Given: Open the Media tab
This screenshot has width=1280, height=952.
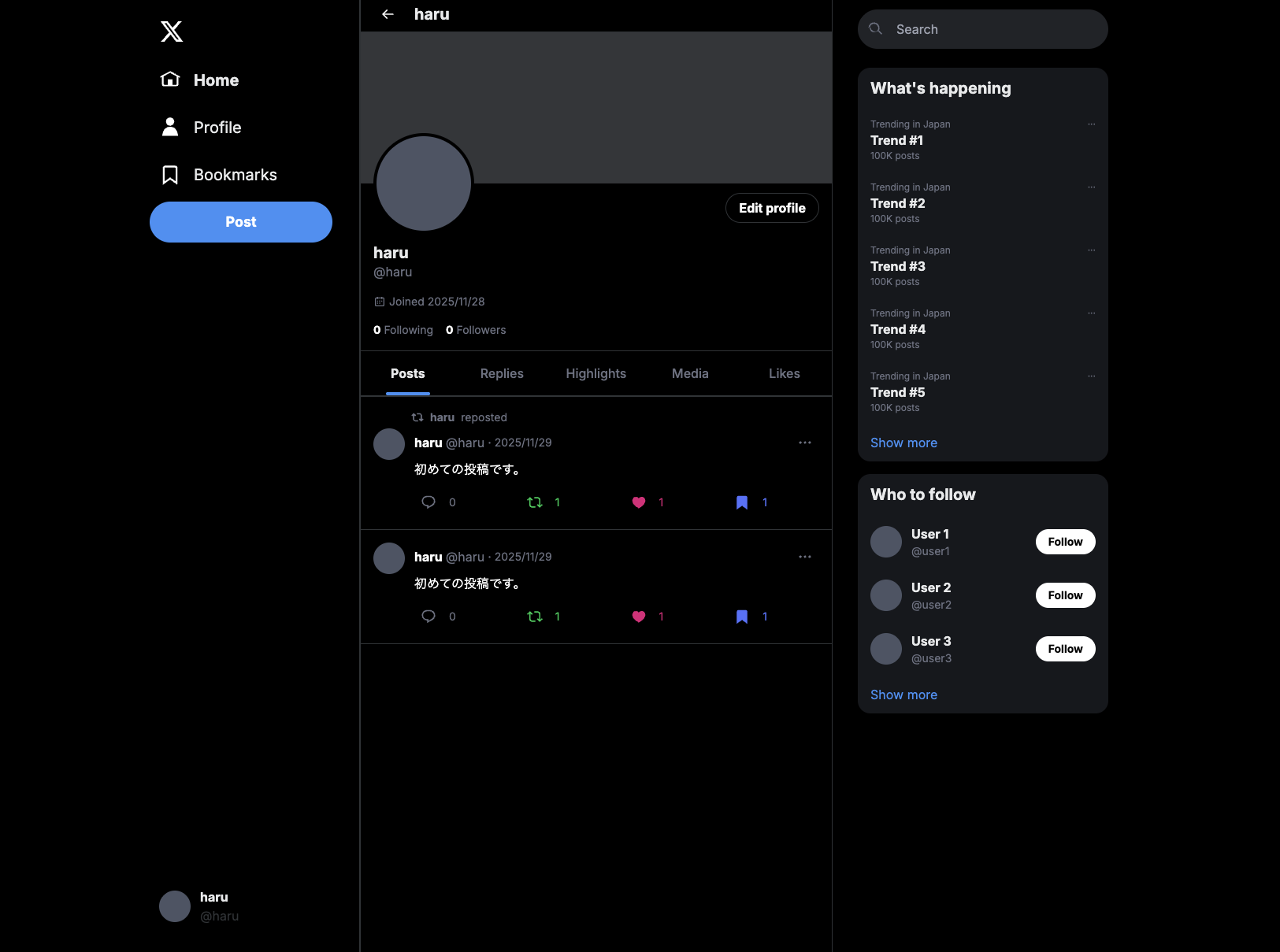Looking at the screenshot, I should [690, 373].
